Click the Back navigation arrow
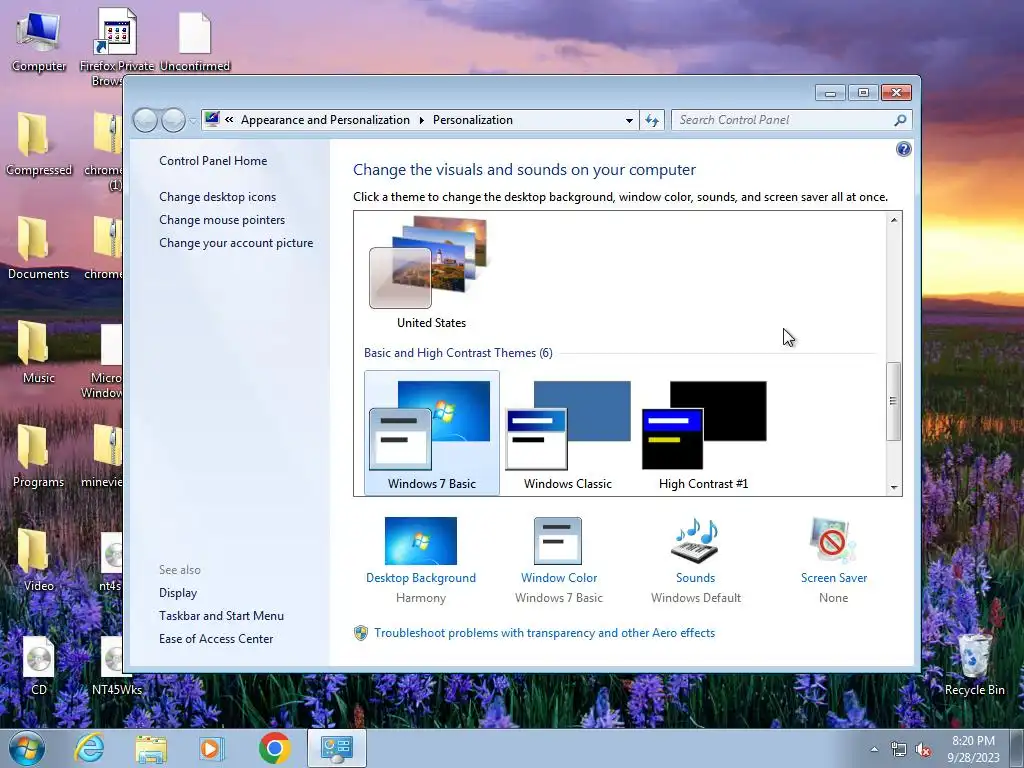 [145, 120]
